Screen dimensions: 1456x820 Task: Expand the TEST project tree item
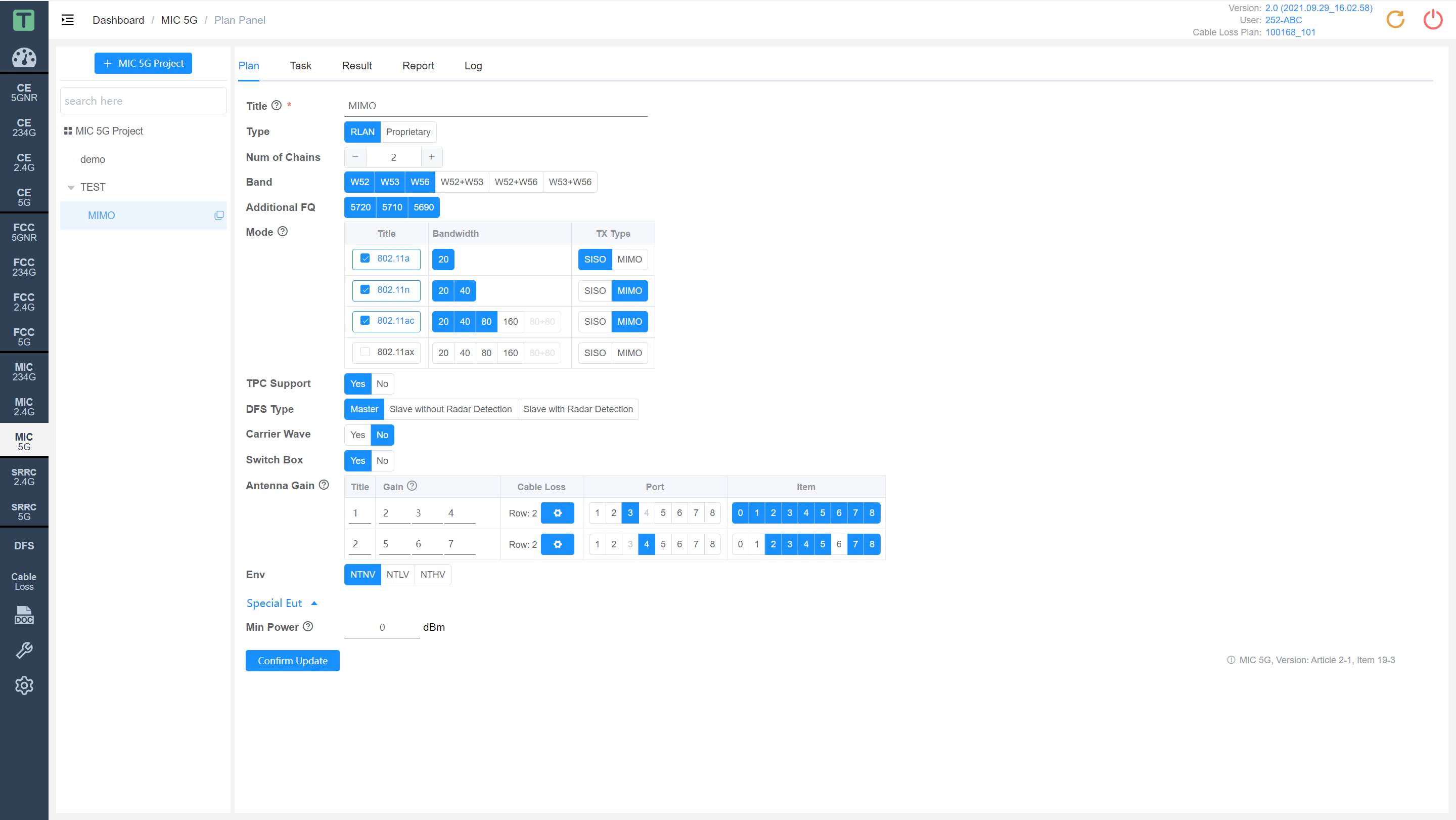point(71,187)
